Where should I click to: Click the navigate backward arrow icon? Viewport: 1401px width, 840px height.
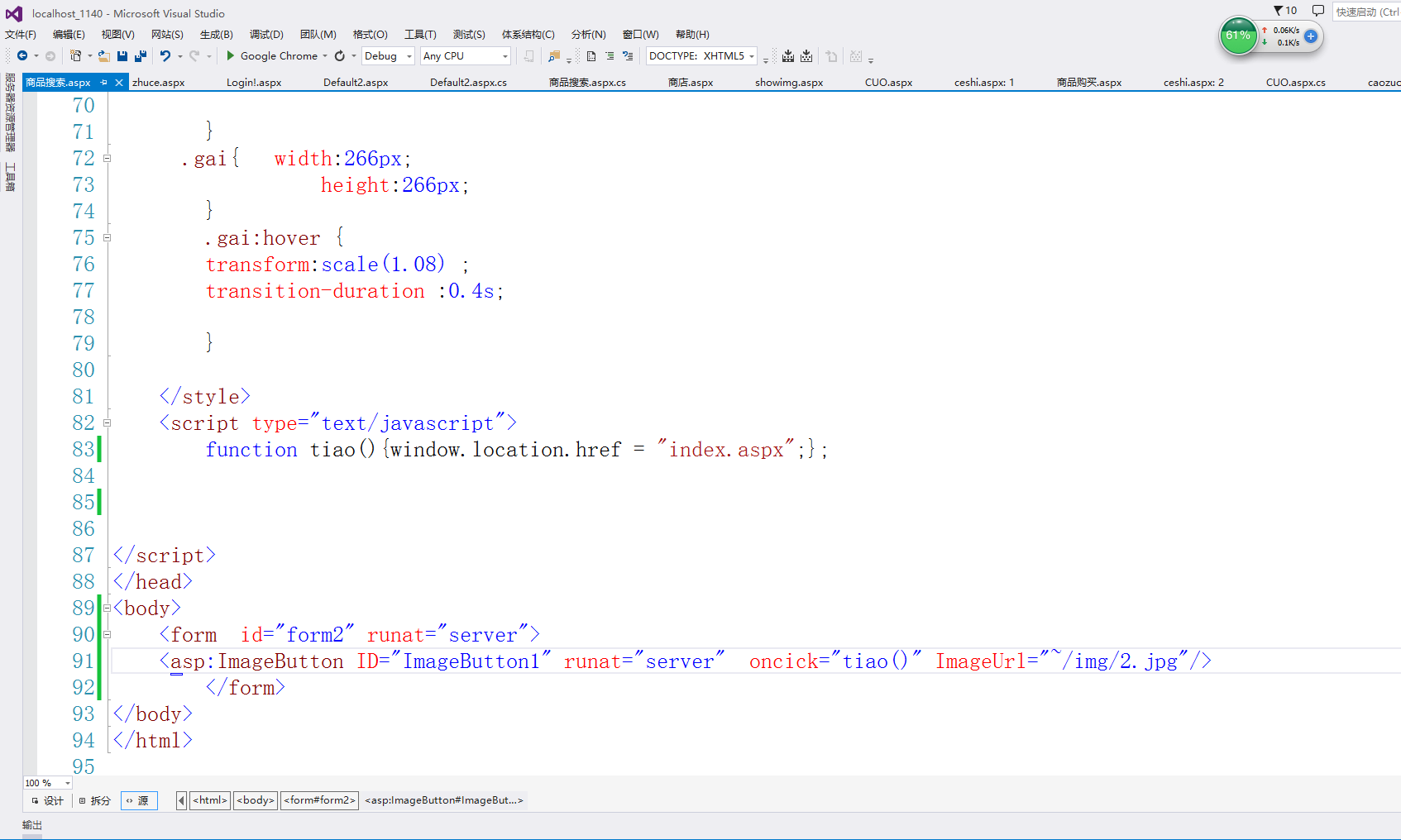[22, 56]
